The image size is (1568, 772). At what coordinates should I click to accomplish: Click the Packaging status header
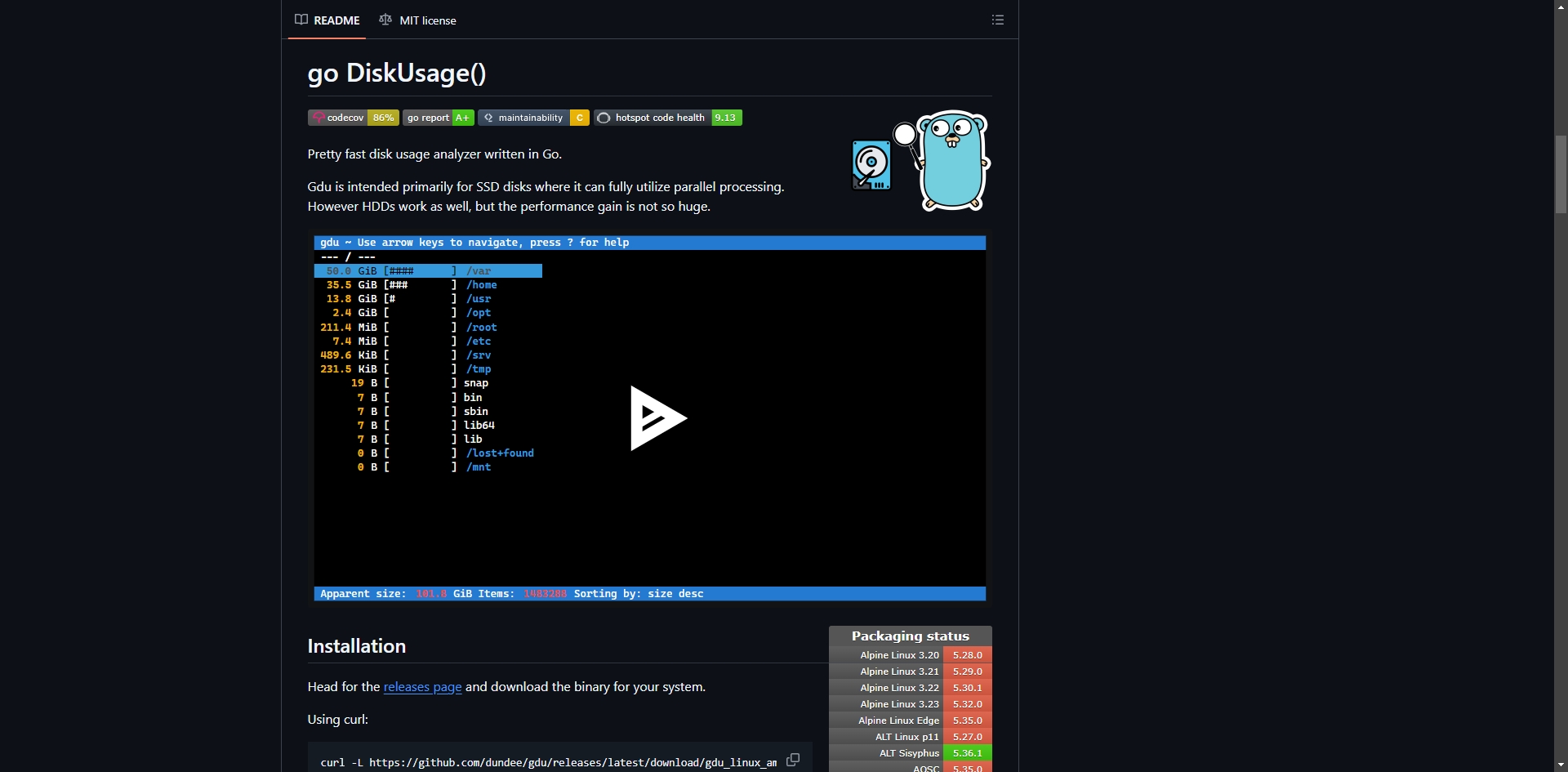(911, 636)
